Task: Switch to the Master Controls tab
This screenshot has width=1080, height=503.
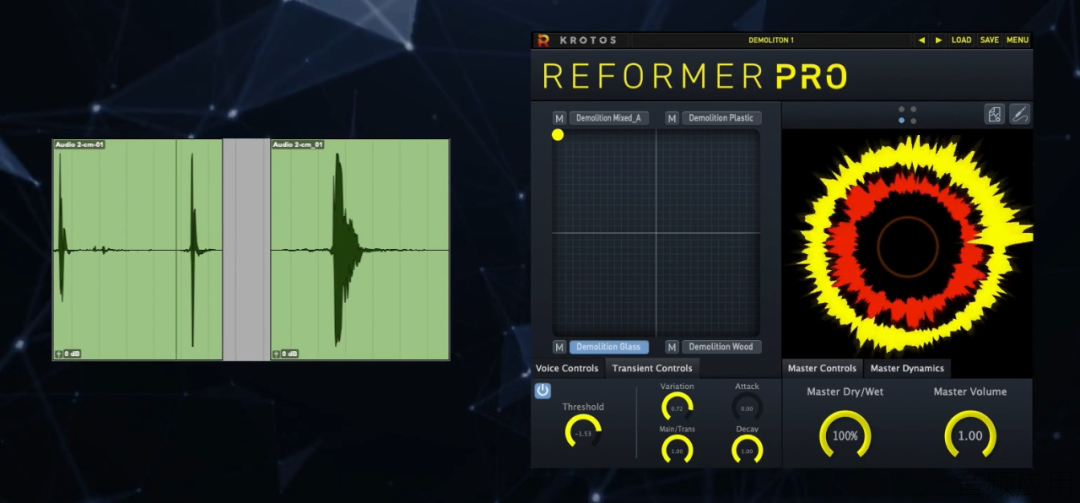Action: (822, 369)
